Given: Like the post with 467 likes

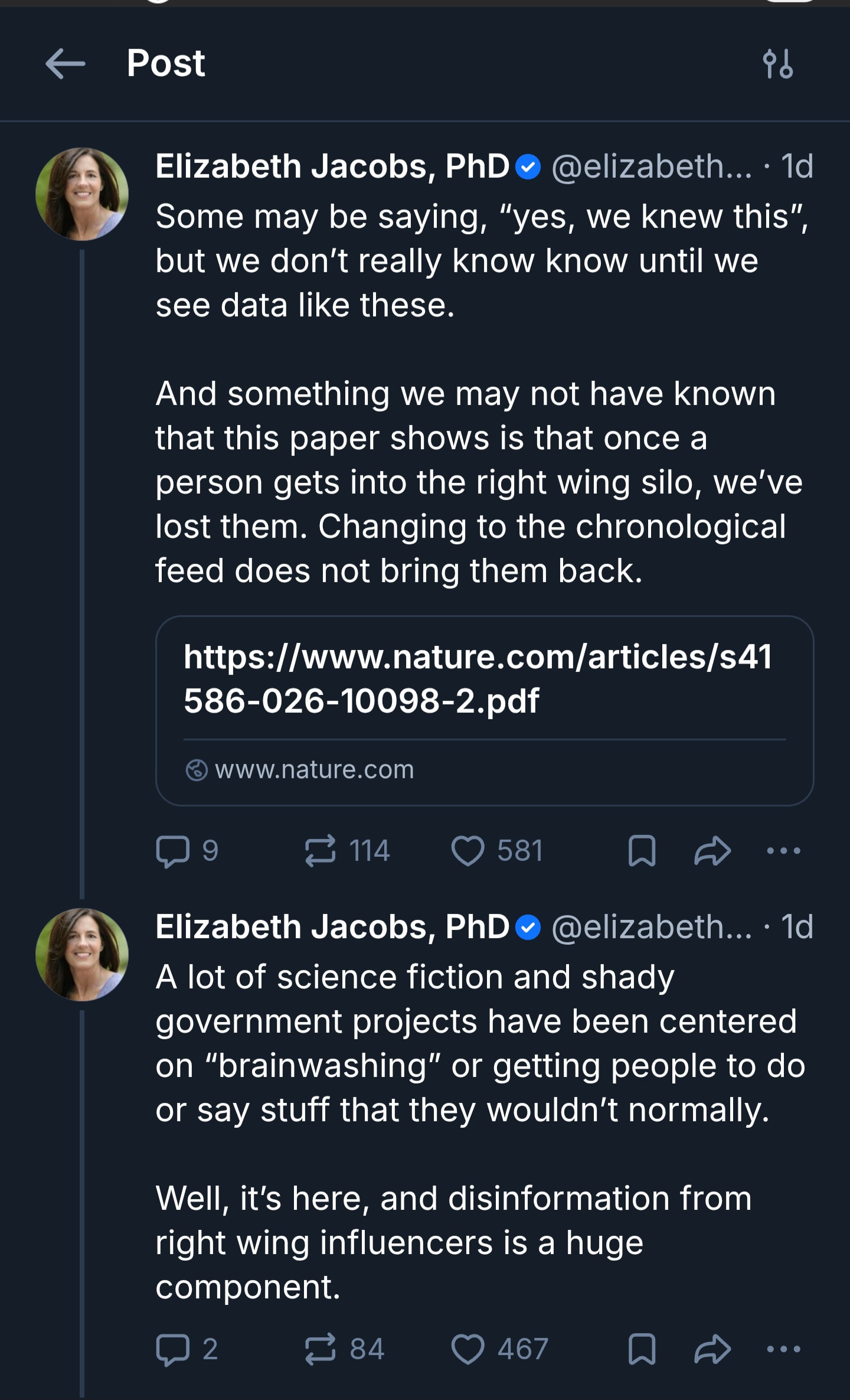Looking at the screenshot, I should [467, 1349].
